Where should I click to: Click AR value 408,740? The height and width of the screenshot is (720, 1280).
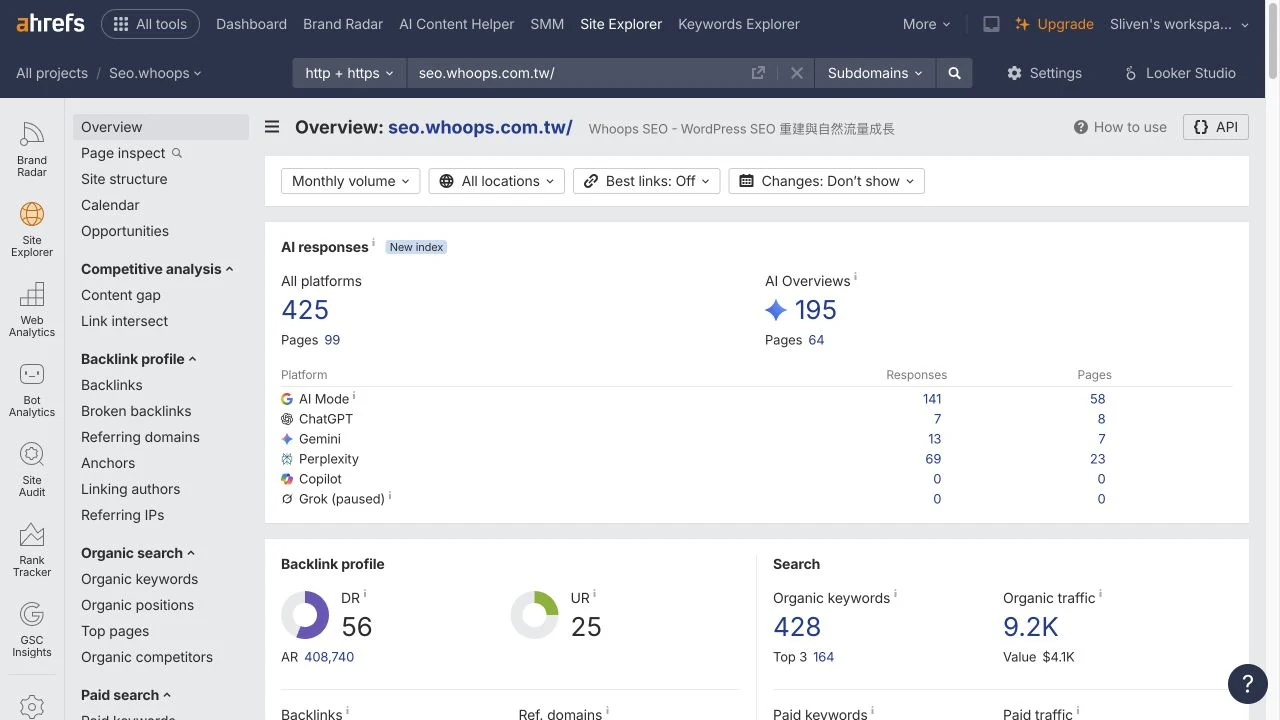329,657
